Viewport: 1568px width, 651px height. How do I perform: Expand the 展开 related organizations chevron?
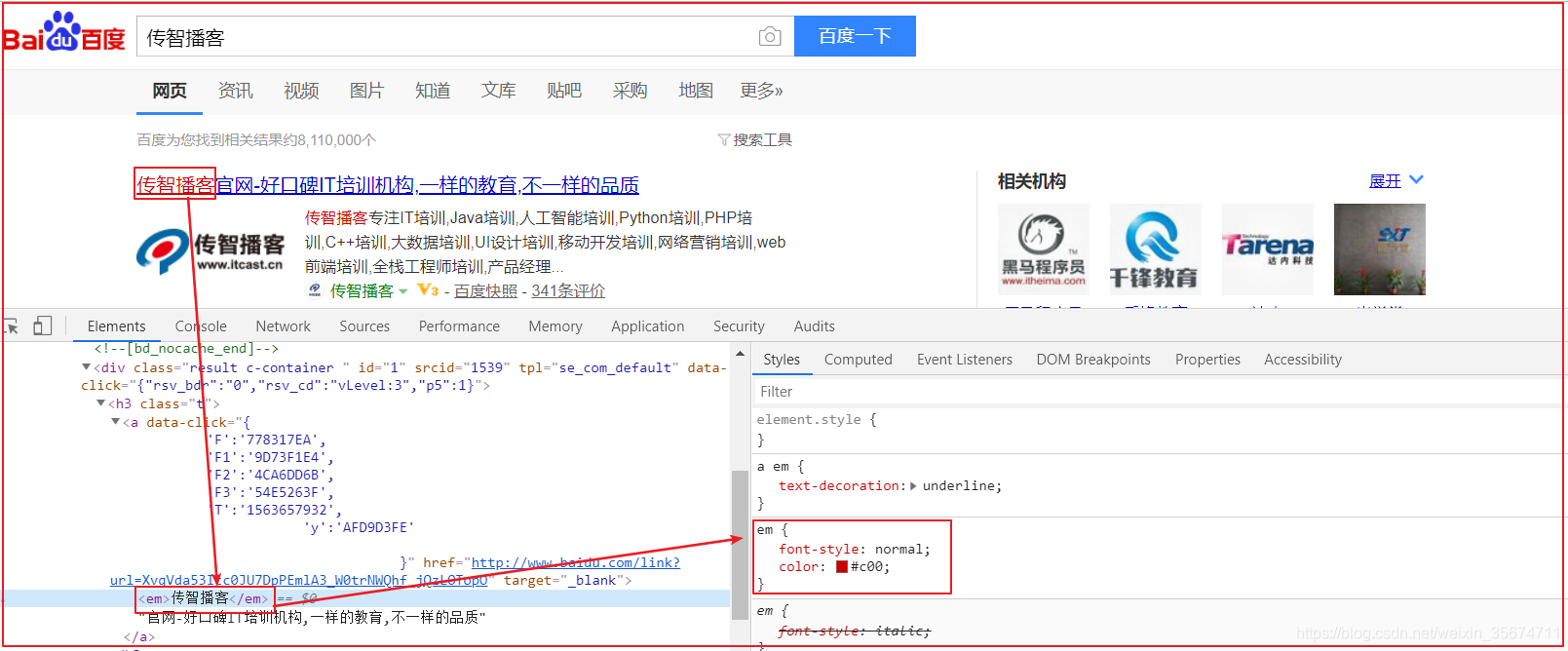[x=1416, y=180]
